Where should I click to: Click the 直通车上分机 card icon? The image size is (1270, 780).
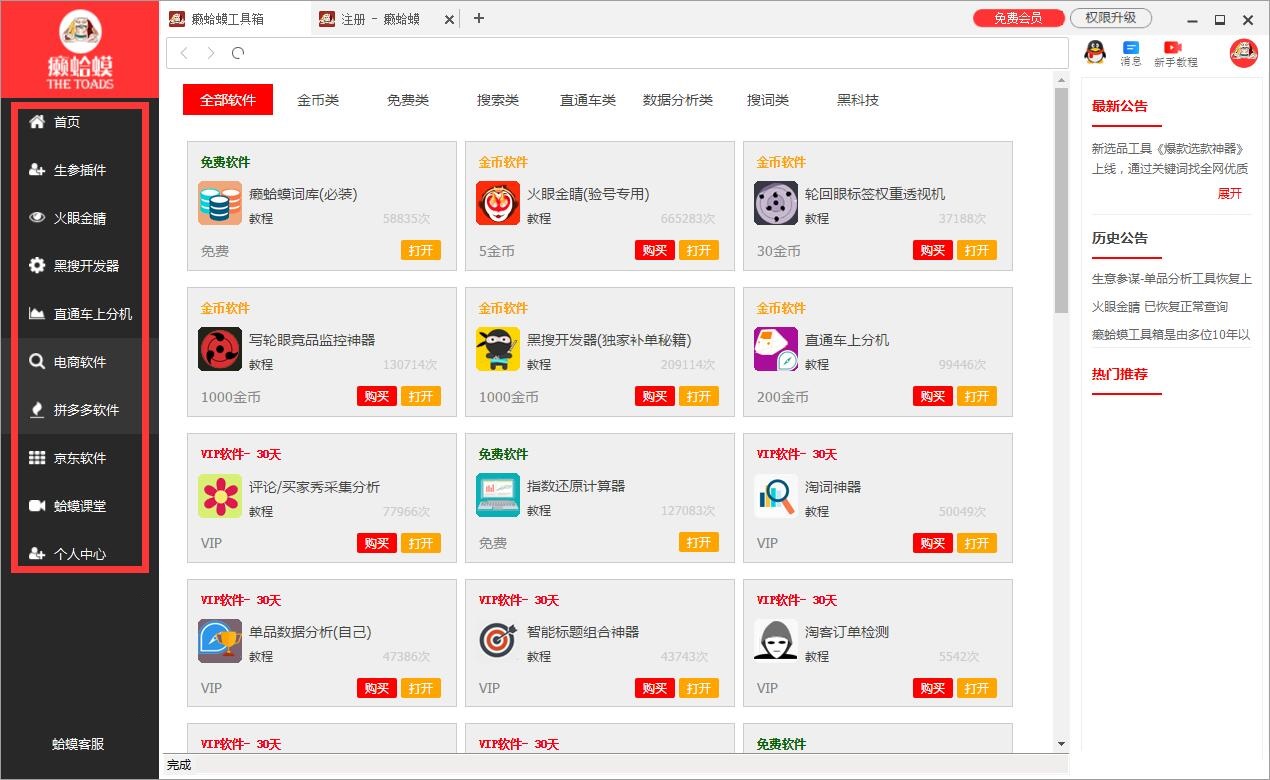coord(776,349)
